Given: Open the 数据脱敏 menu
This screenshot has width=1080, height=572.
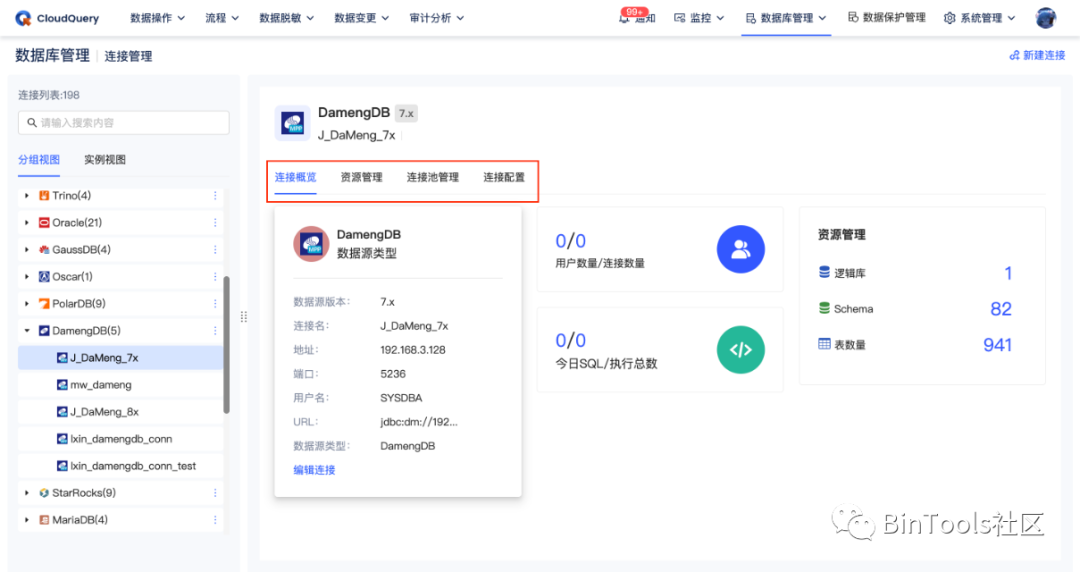Looking at the screenshot, I should 287,18.
